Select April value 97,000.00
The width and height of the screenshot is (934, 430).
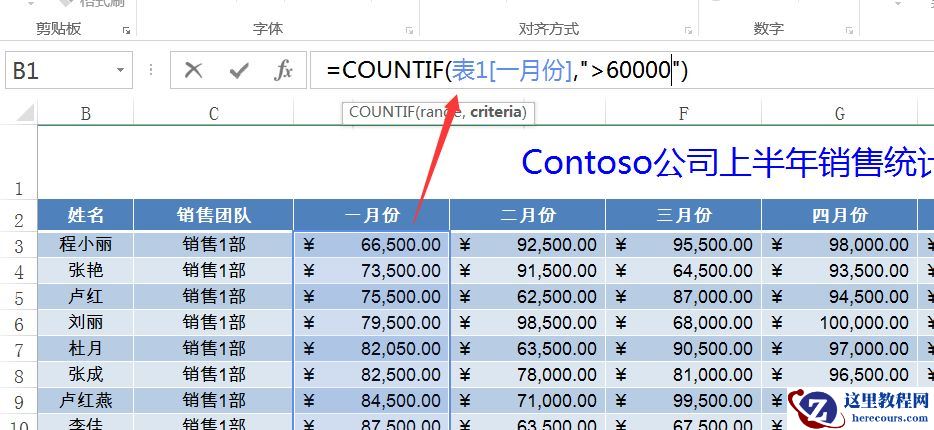tap(839, 348)
